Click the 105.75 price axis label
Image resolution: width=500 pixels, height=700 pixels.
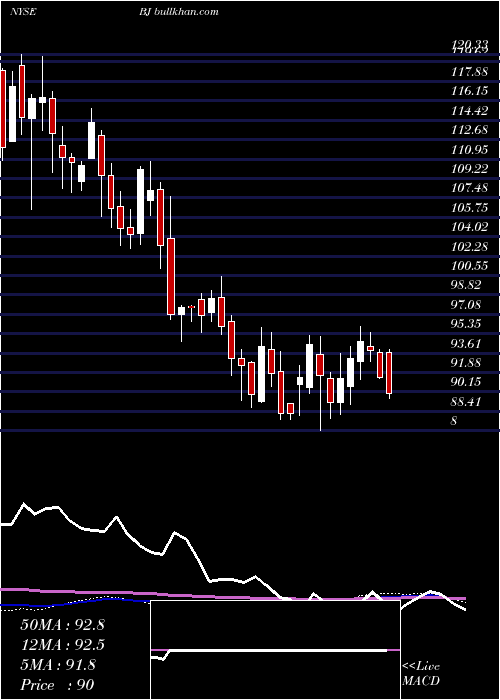click(x=469, y=208)
